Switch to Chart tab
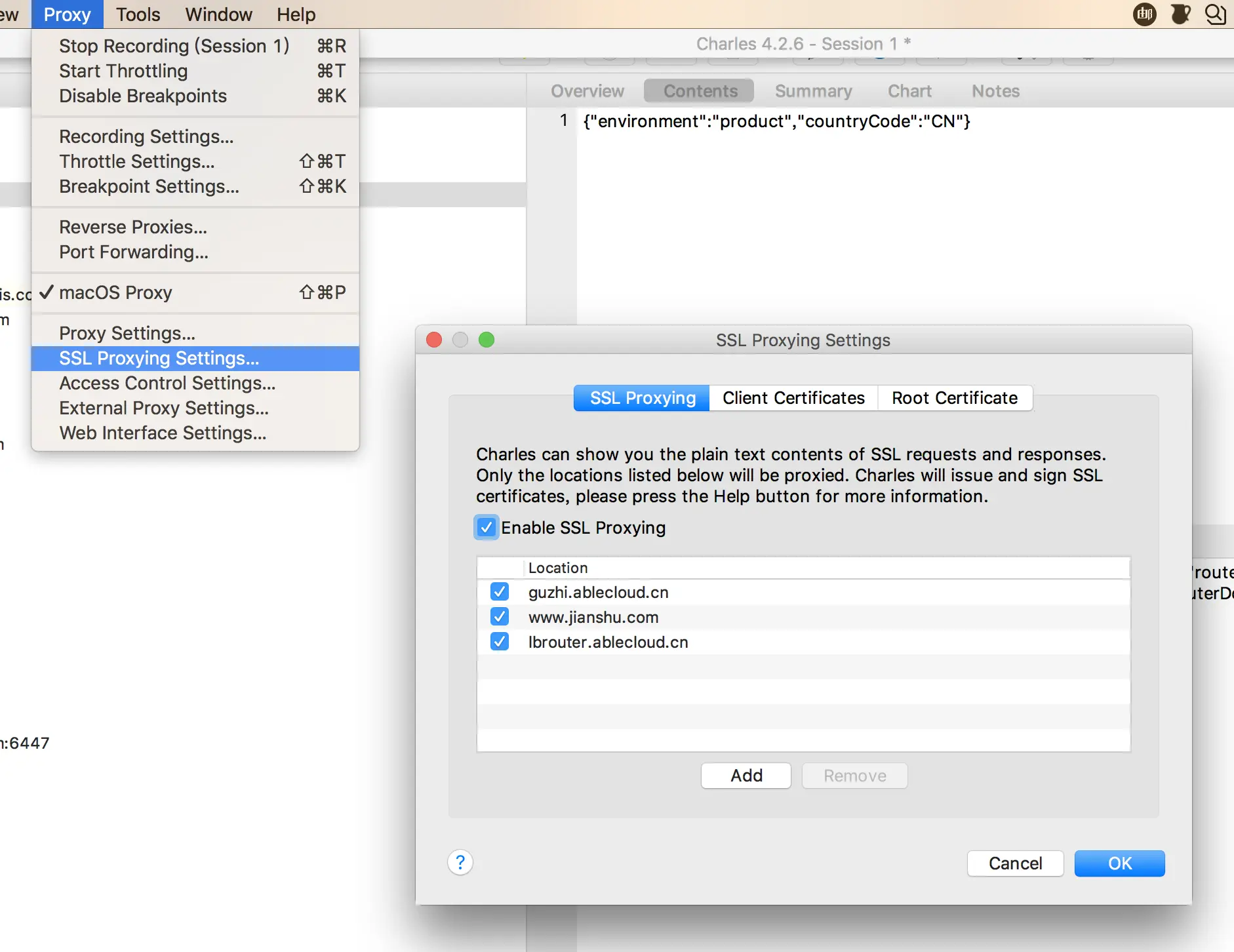The height and width of the screenshot is (952, 1234). [909, 91]
